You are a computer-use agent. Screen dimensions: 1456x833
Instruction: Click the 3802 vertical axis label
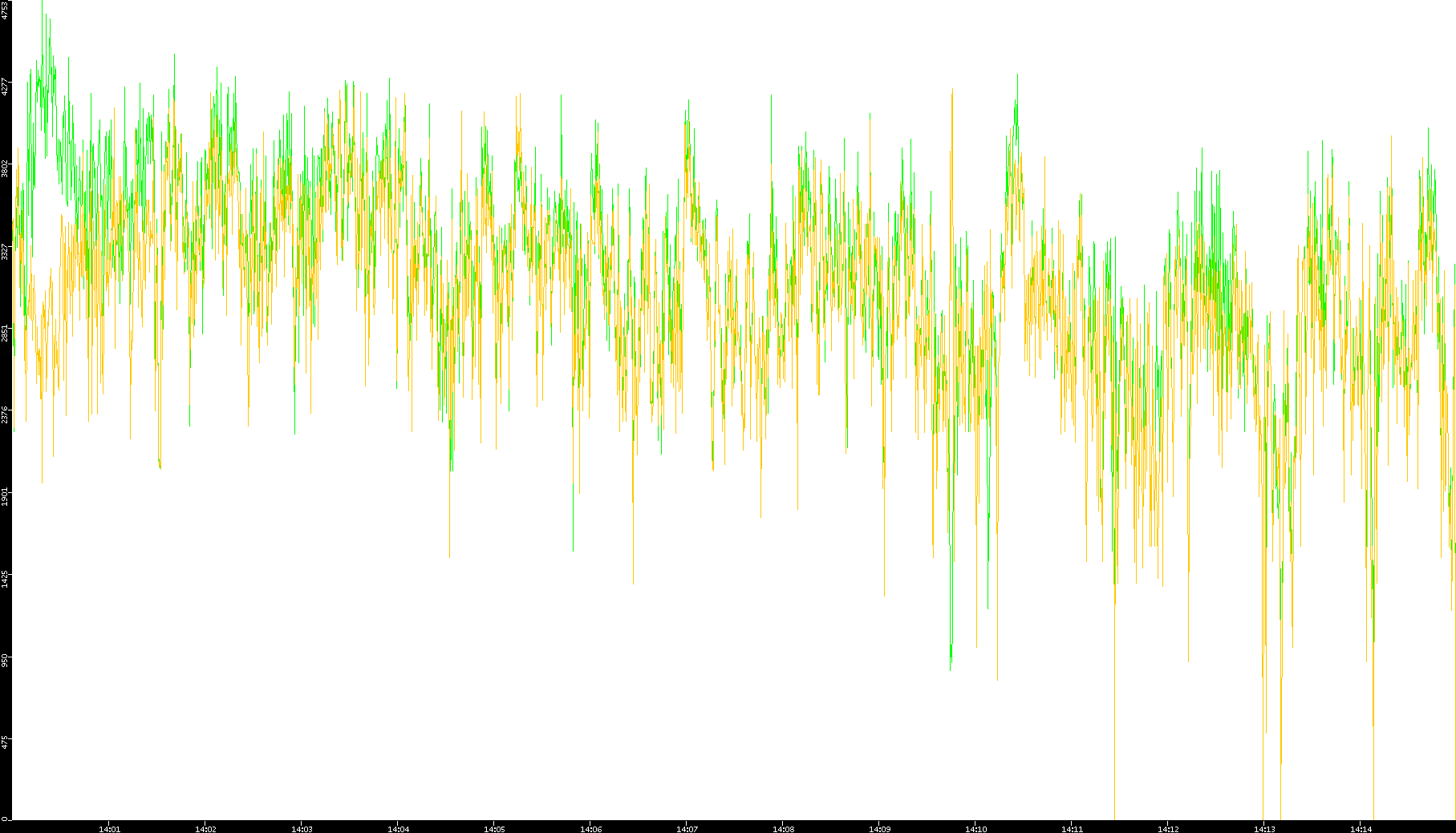pos(5,168)
